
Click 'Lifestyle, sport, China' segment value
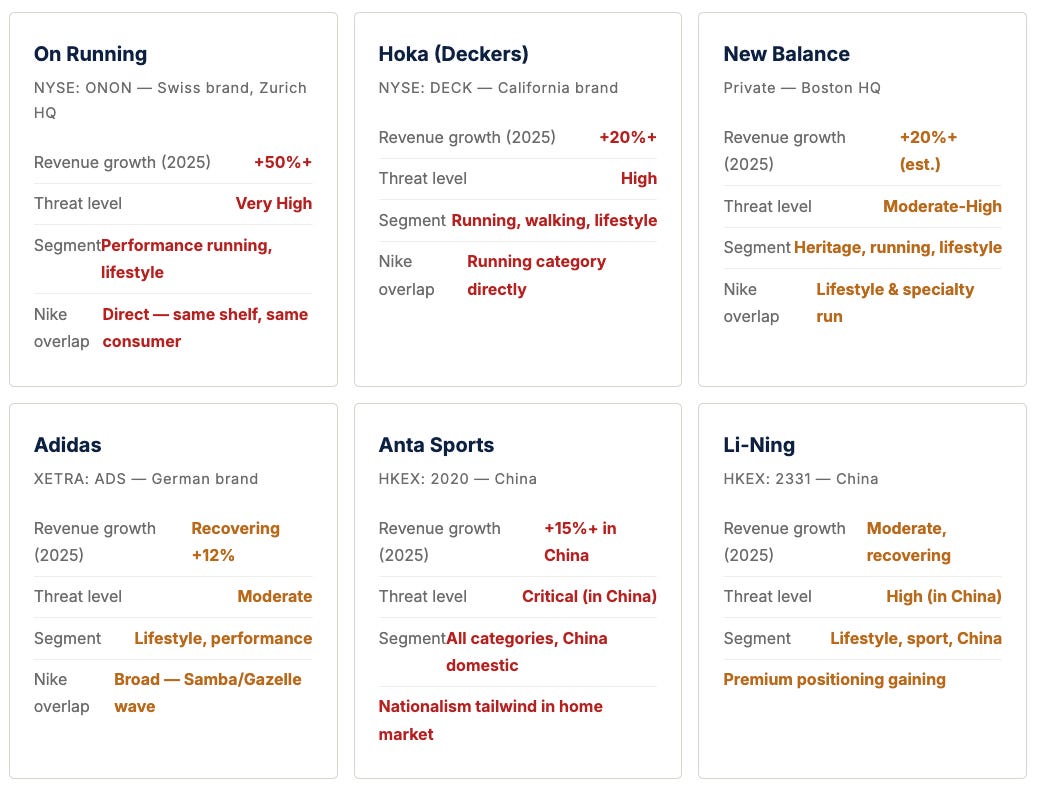916,638
